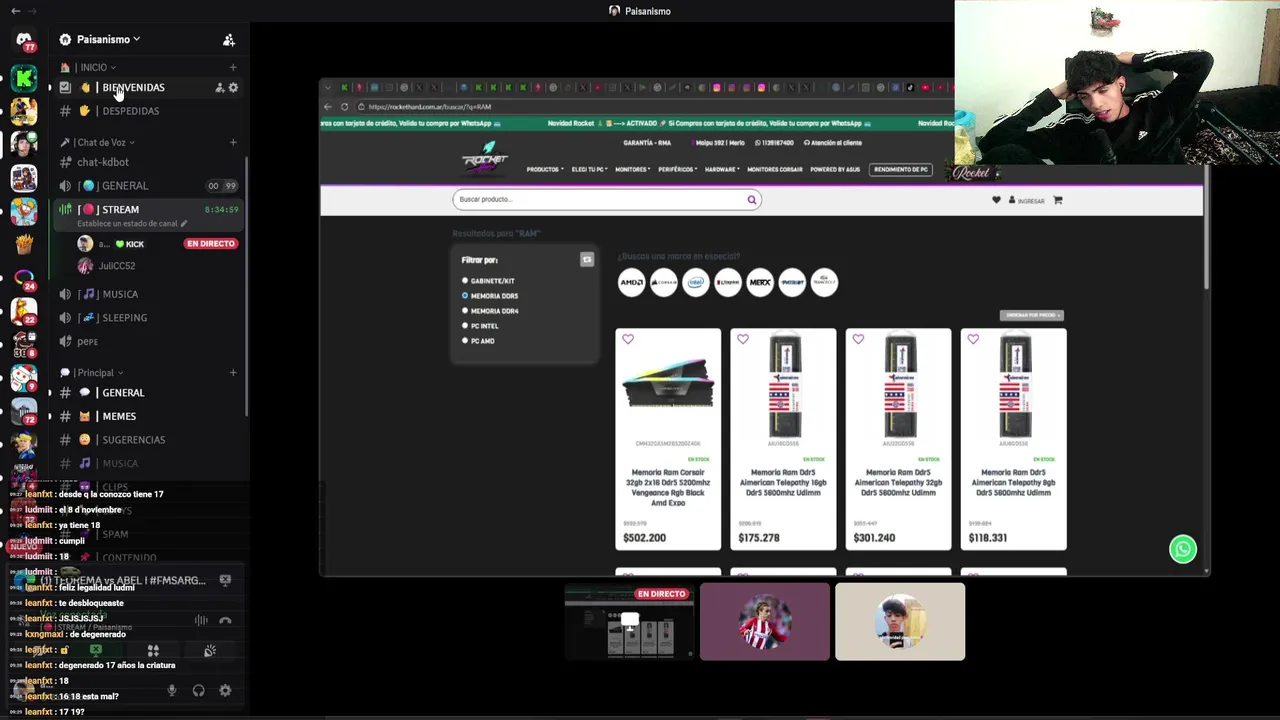Viewport: 1280px width, 720px height.
Task: Open GARANTÍA - RMA link
Action: tap(647, 143)
